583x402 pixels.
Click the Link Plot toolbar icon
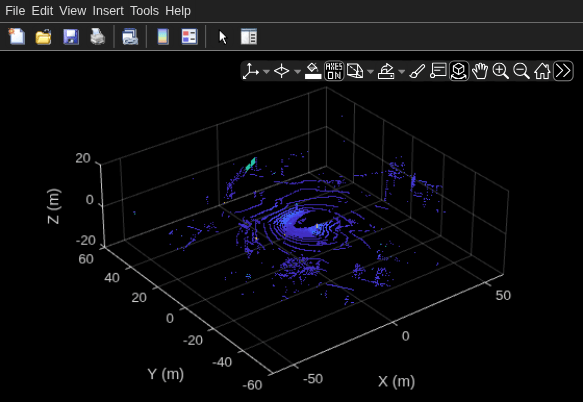click(x=130, y=37)
